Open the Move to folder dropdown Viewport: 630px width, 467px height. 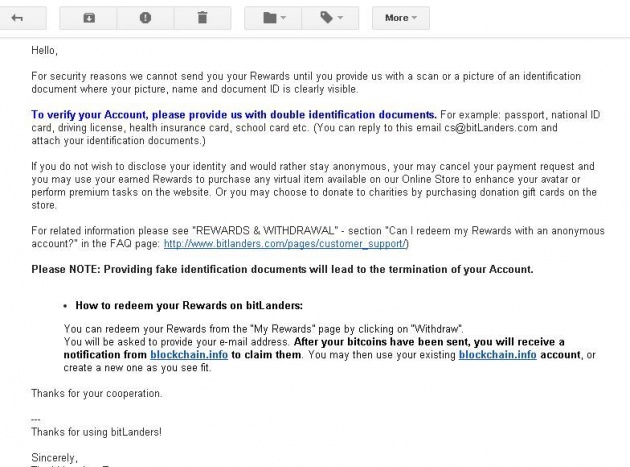coord(273,18)
